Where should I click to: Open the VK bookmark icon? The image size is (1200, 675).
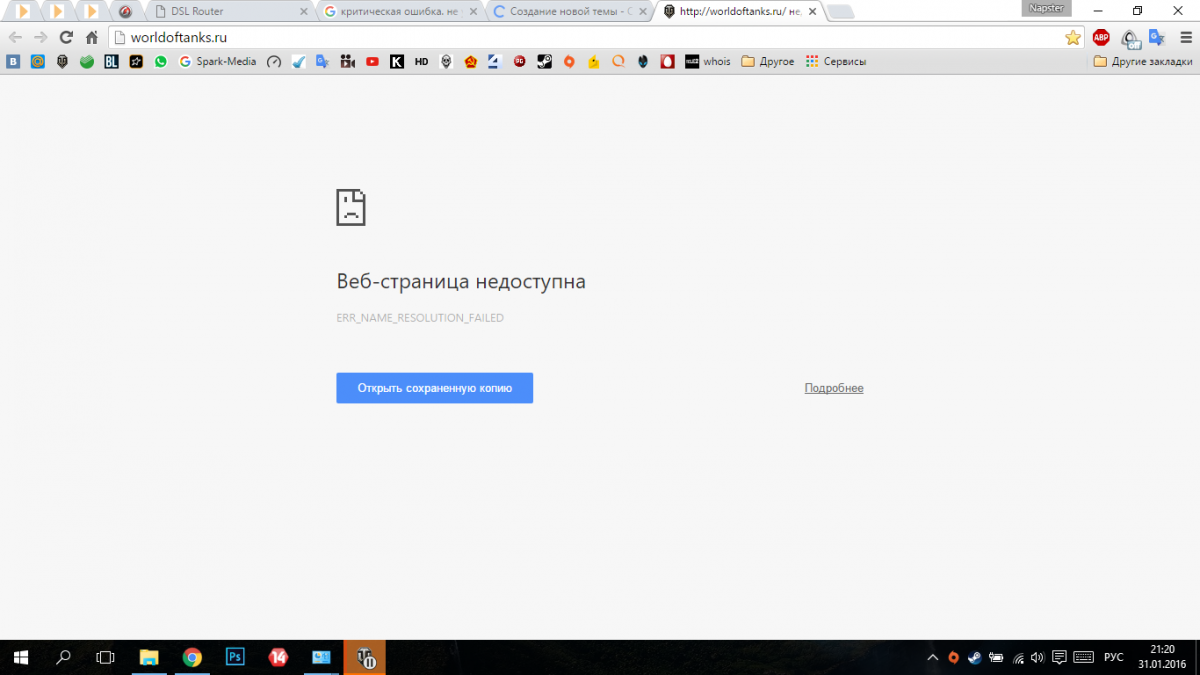(x=13, y=61)
